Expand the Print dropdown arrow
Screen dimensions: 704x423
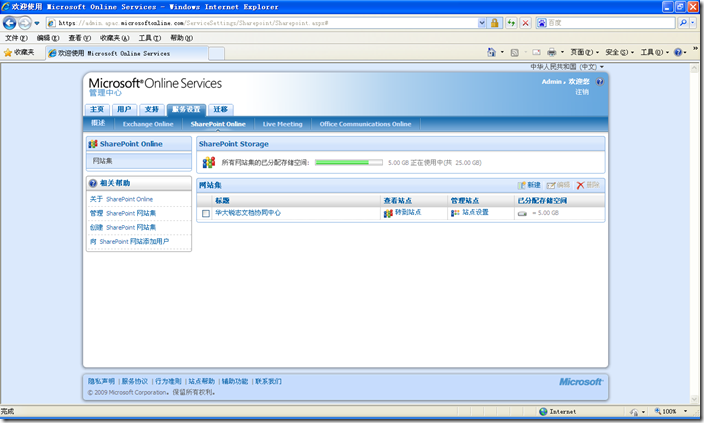click(x=562, y=52)
